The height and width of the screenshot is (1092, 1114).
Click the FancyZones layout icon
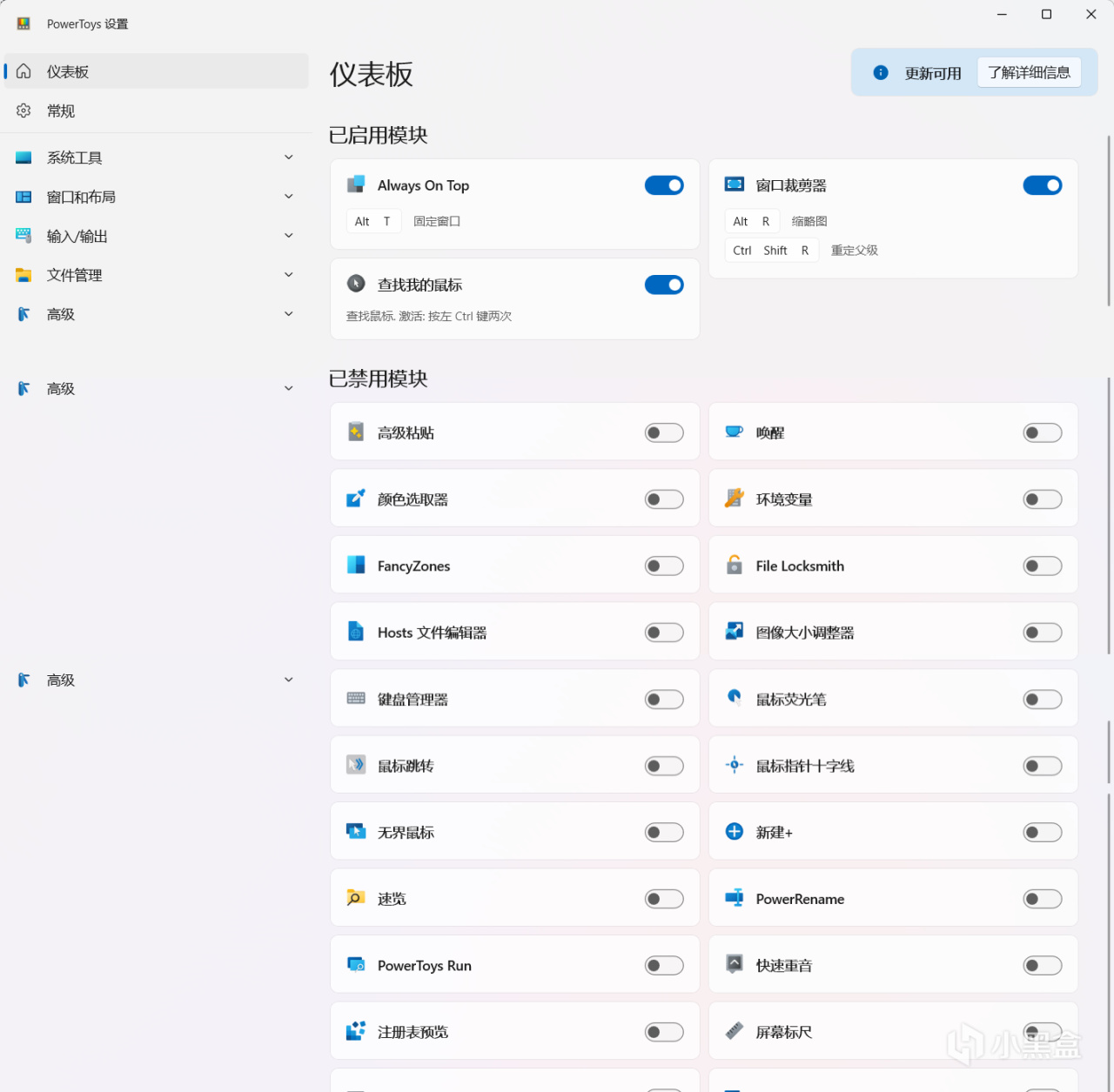(356, 565)
